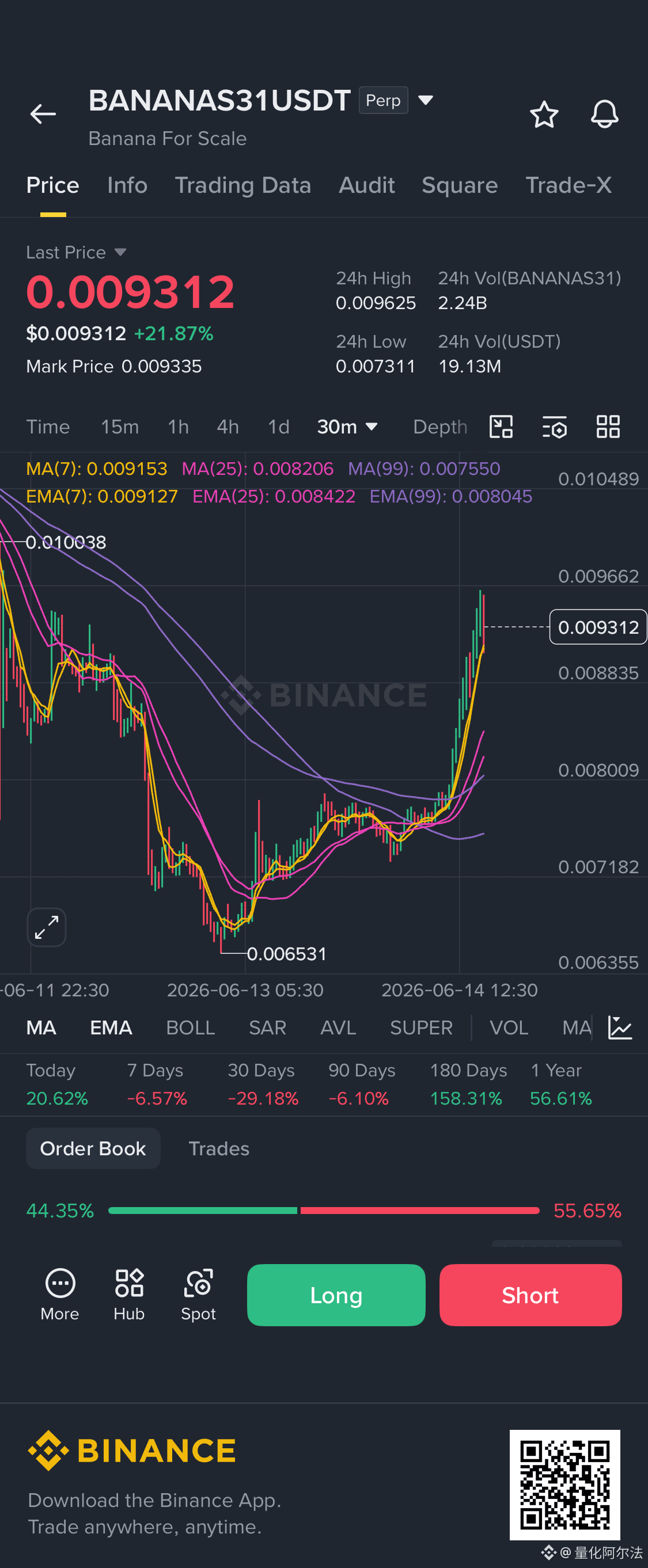
Task: Select the 1d interval
Action: [x=279, y=427]
